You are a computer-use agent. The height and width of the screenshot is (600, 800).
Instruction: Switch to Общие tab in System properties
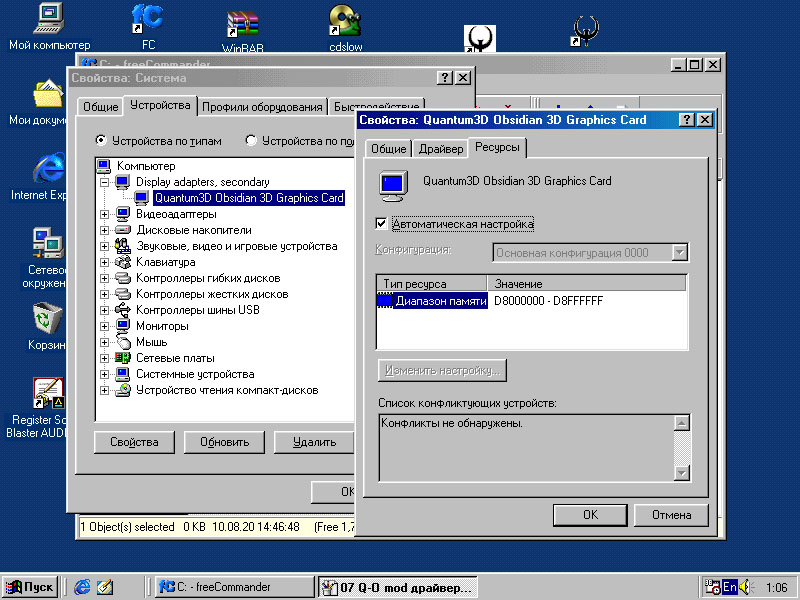pos(101,107)
